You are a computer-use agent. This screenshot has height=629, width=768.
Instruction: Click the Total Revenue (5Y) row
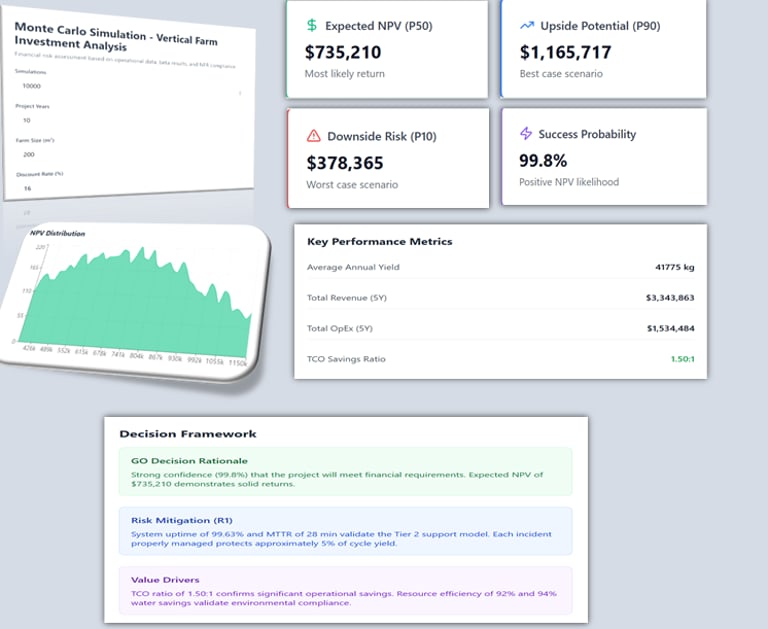pos(501,297)
